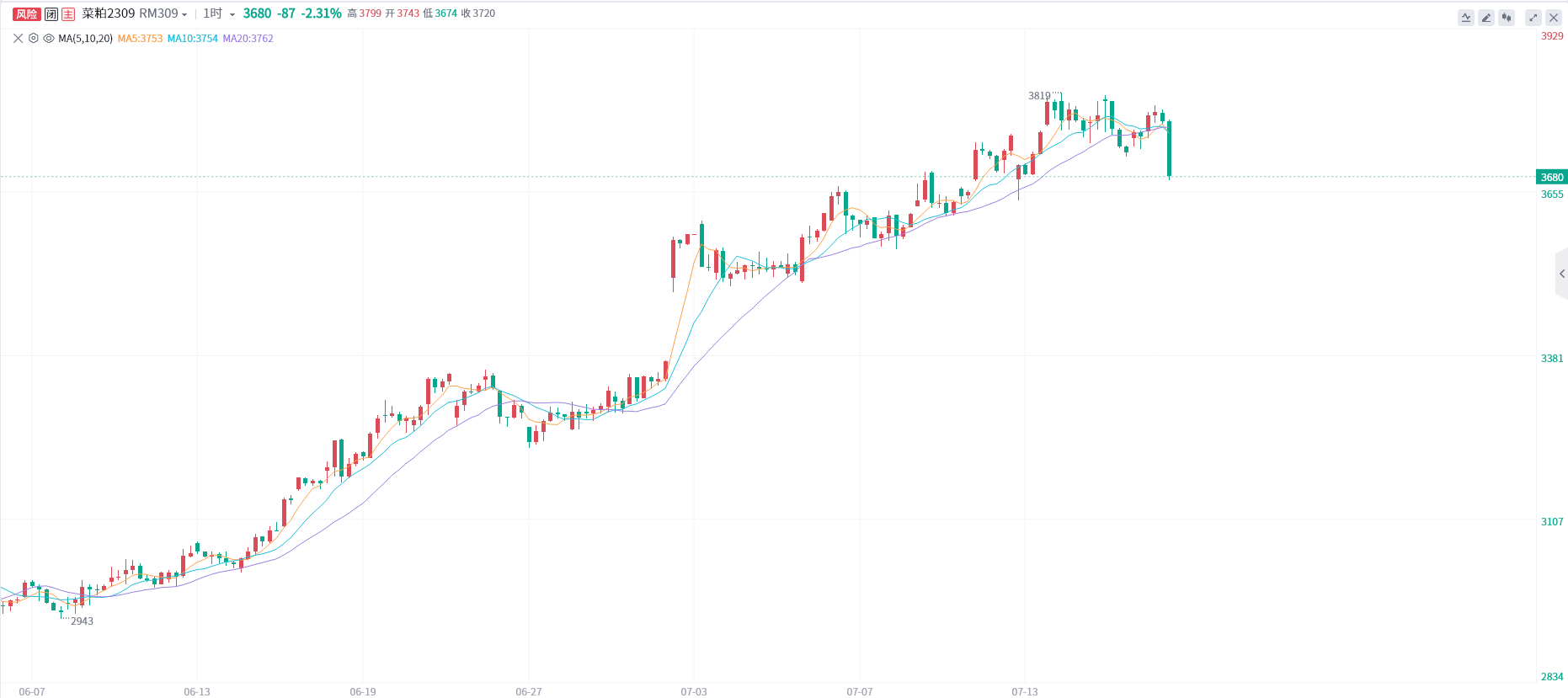Remove the MA(5,10,20) indicator

pos(19,39)
